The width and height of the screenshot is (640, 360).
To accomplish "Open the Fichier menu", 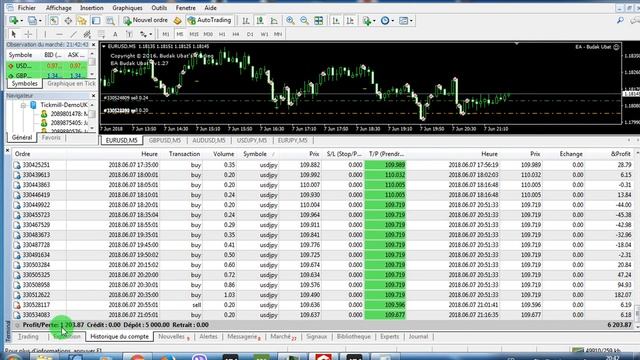I will [27, 8].
